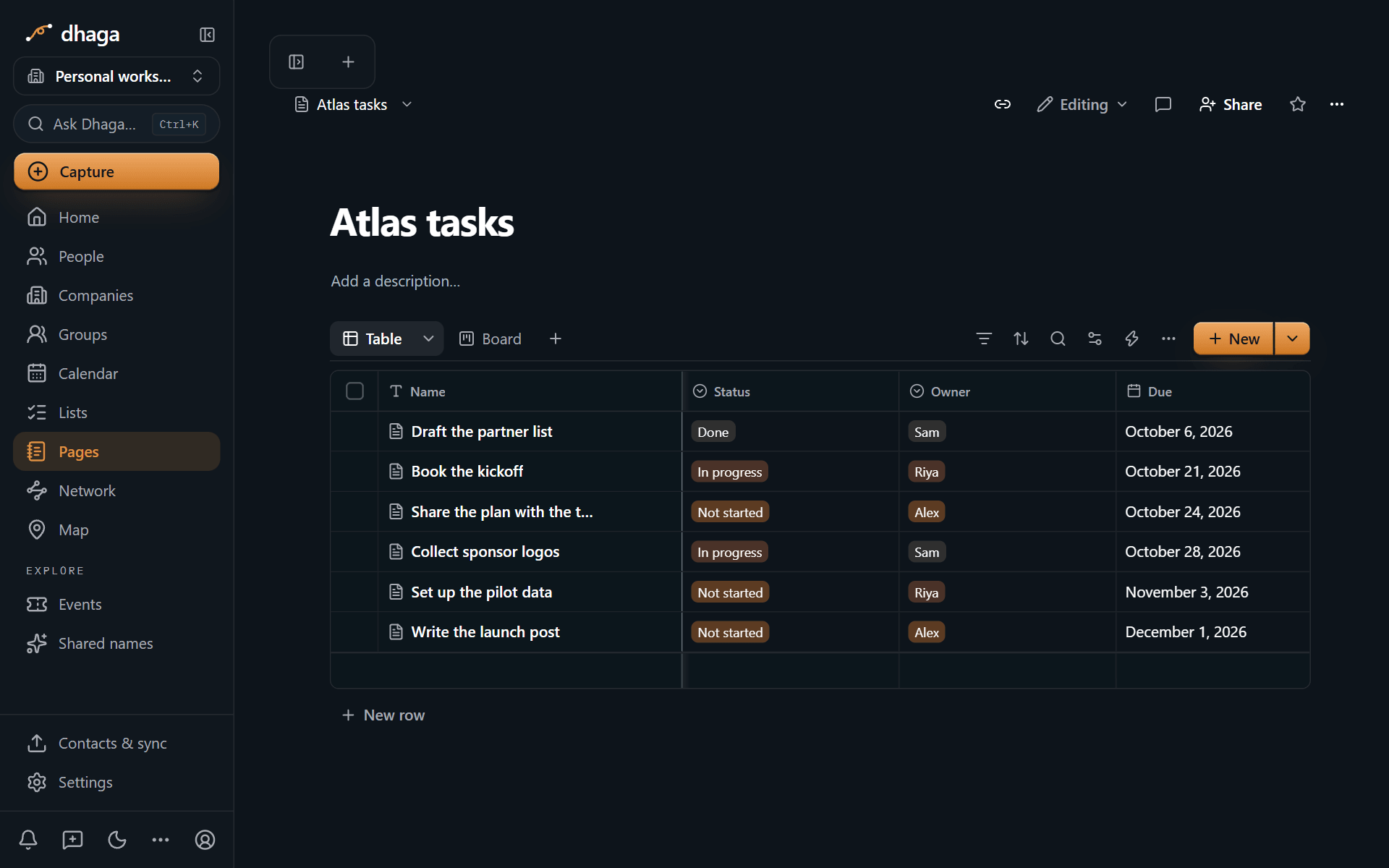1389x868 pixels.
Task: Click the Ask Dhaga search field
Action: pos(116,124)
